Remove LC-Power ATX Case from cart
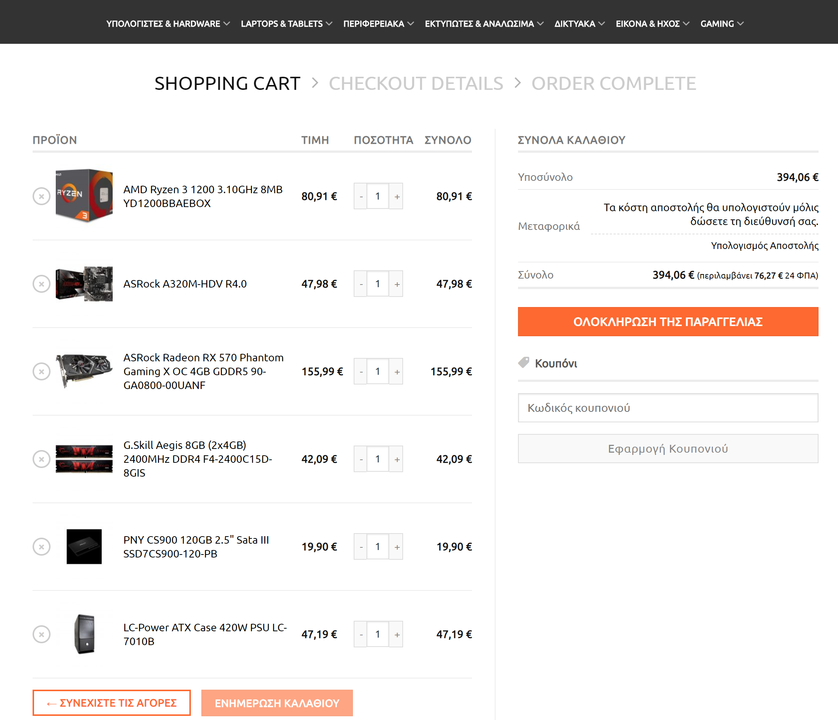838x720 pixels. [x=41, y=634]
